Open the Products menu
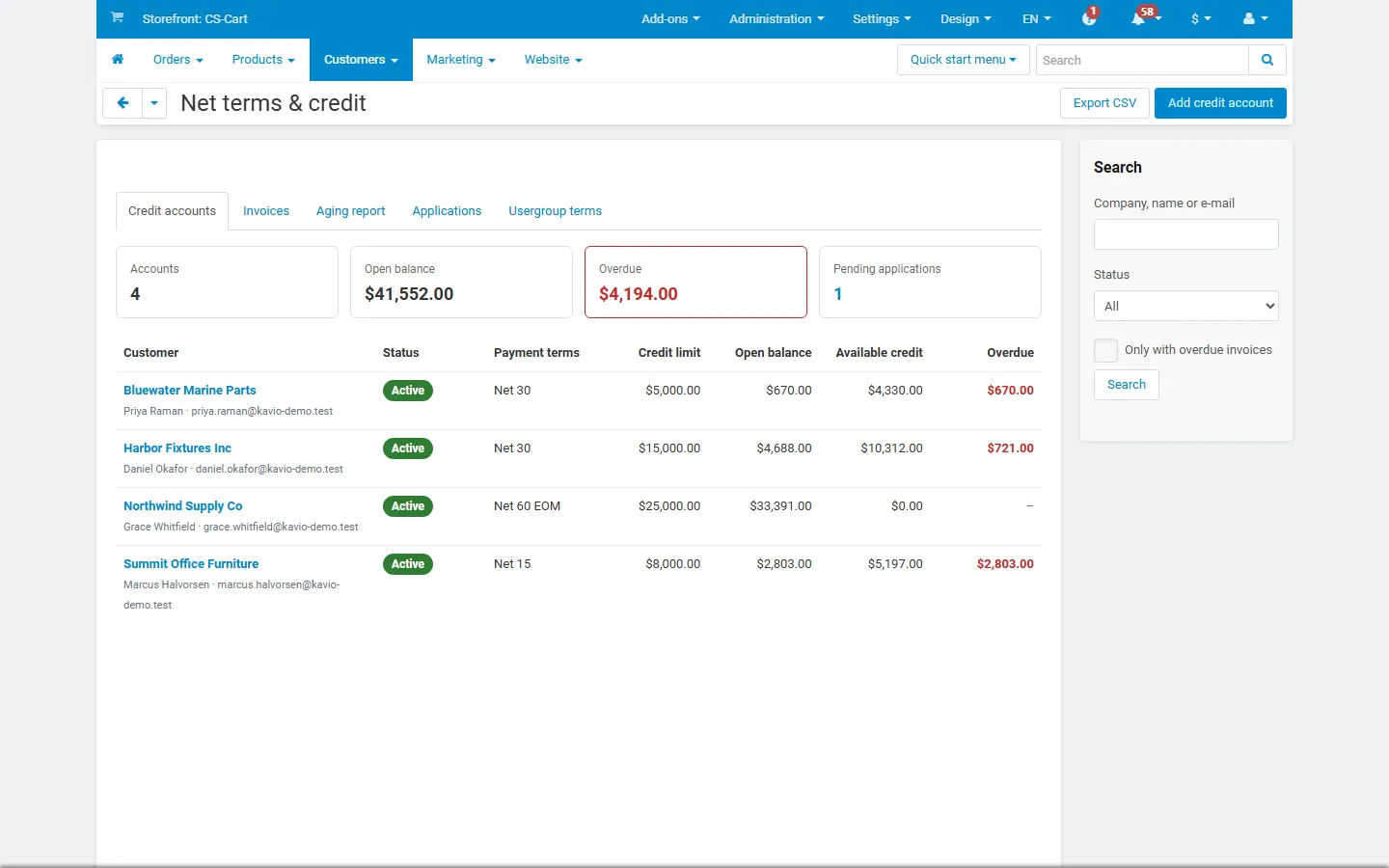1389x868 pixels. [x=263, y=60]
